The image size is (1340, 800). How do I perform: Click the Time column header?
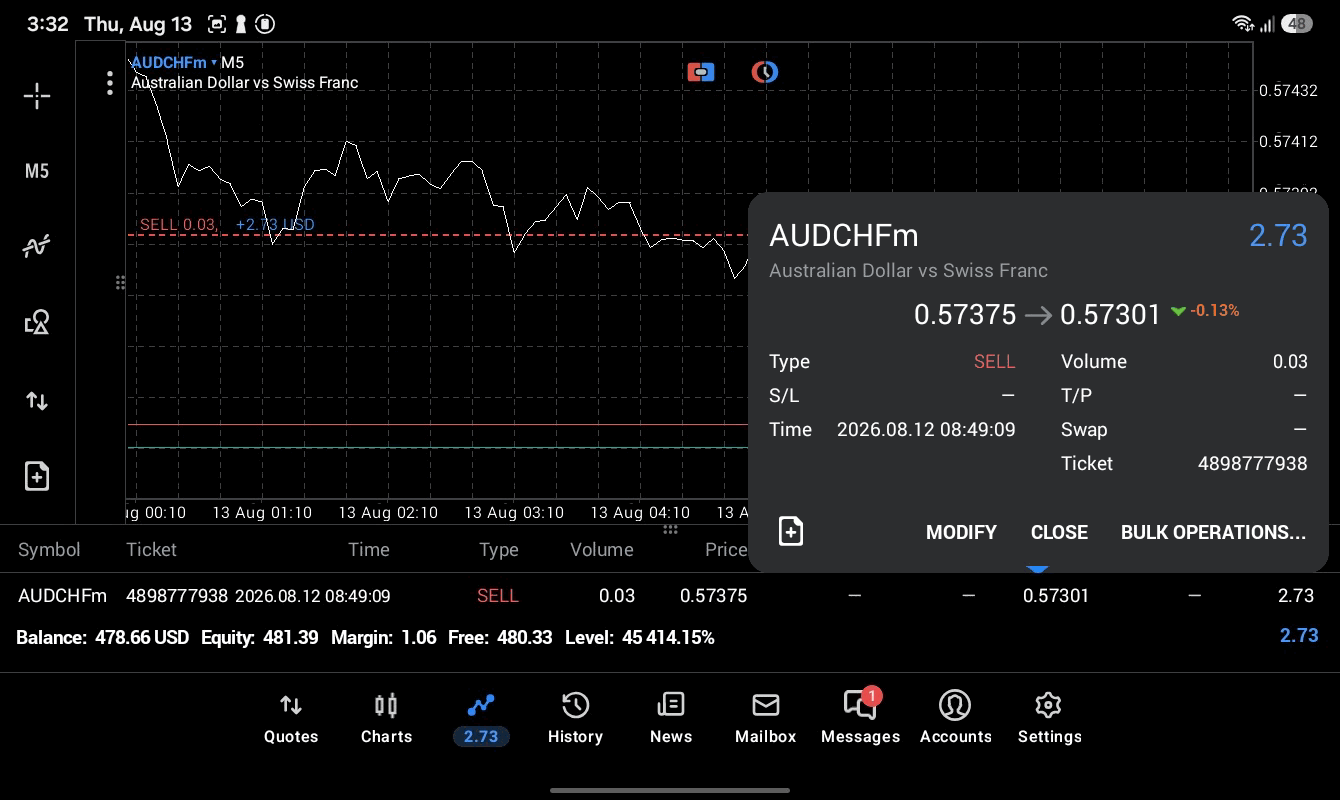[368, 549]
